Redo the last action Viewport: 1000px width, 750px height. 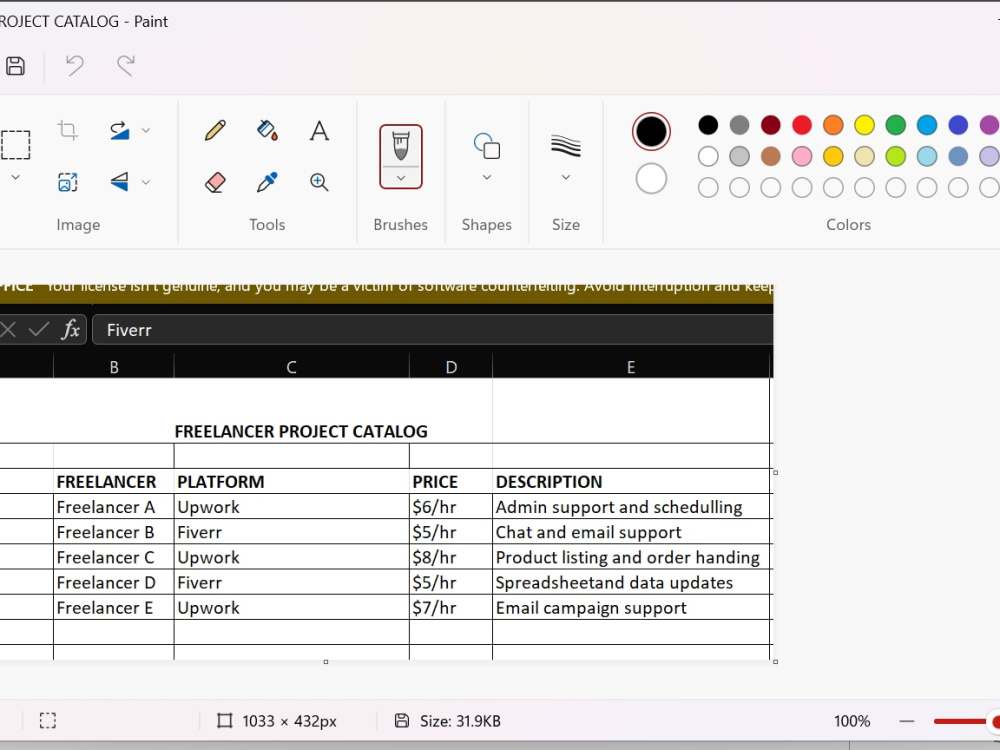pos(126,66)
